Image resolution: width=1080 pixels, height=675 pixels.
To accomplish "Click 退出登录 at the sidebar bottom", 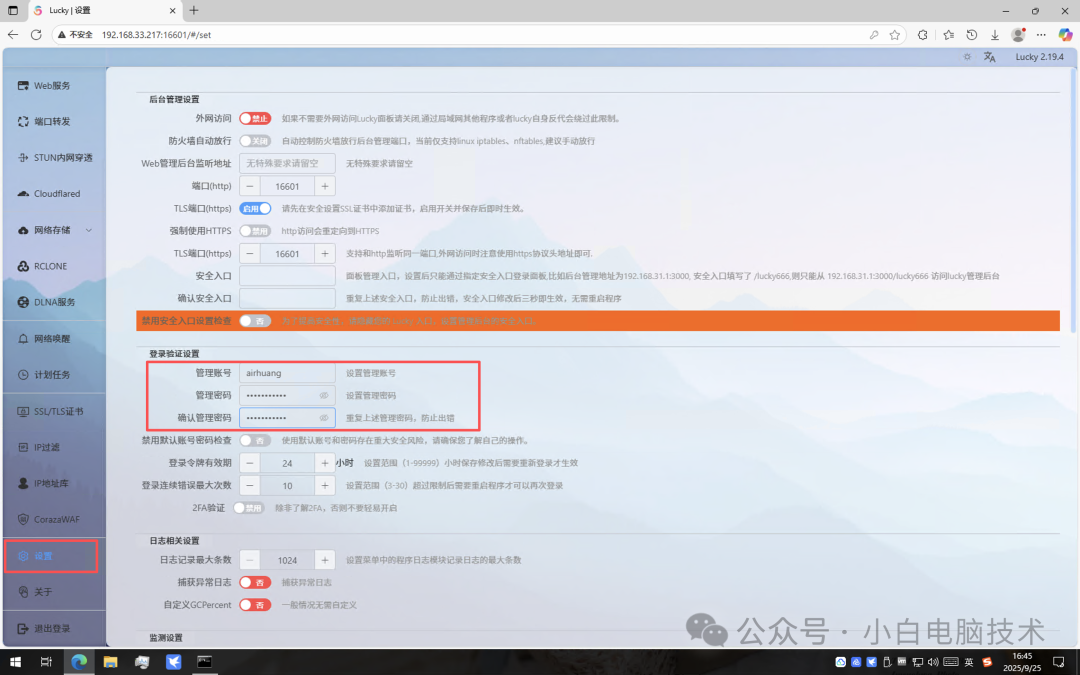I will (46, 627).
